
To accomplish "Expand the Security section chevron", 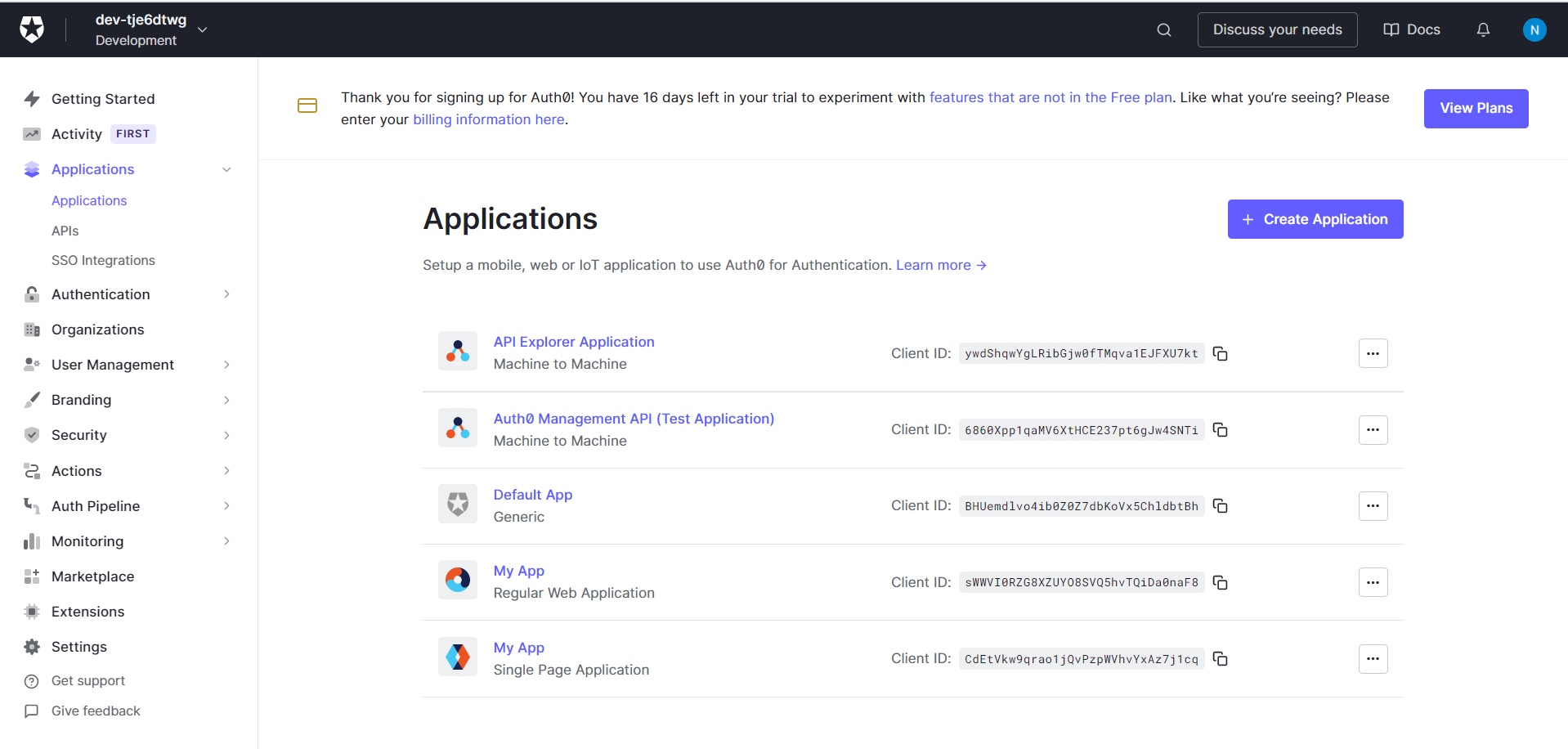I will pos(226,435).
